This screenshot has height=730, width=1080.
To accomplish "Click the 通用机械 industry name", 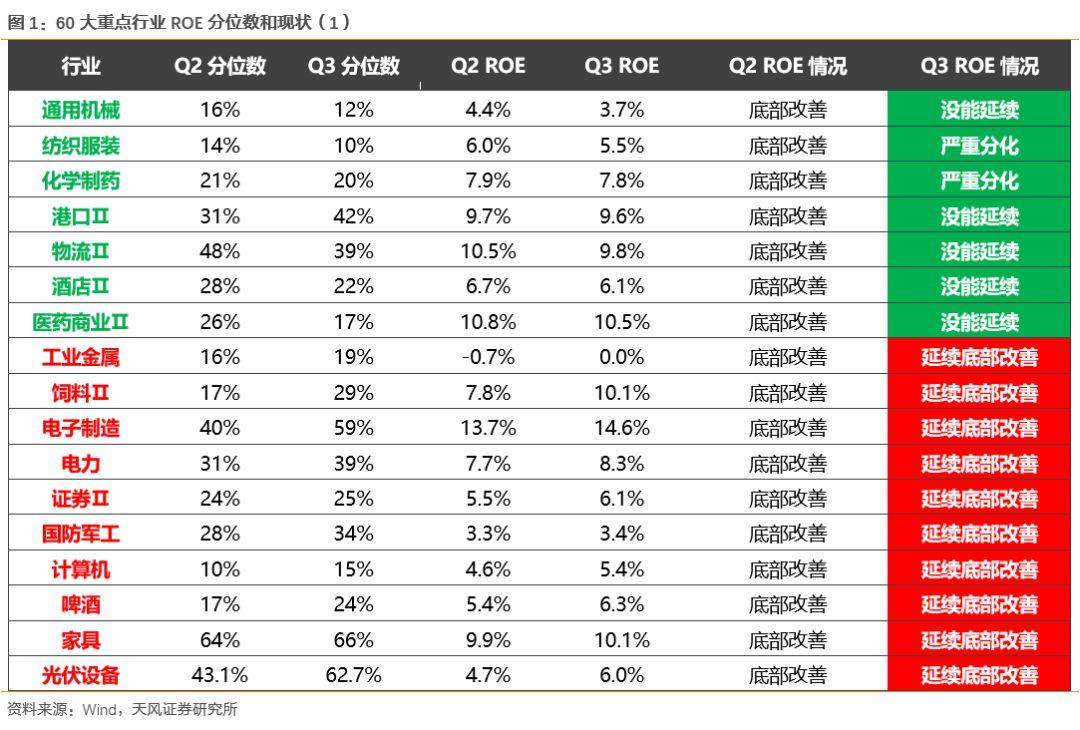I will click(x=81, y=110).
